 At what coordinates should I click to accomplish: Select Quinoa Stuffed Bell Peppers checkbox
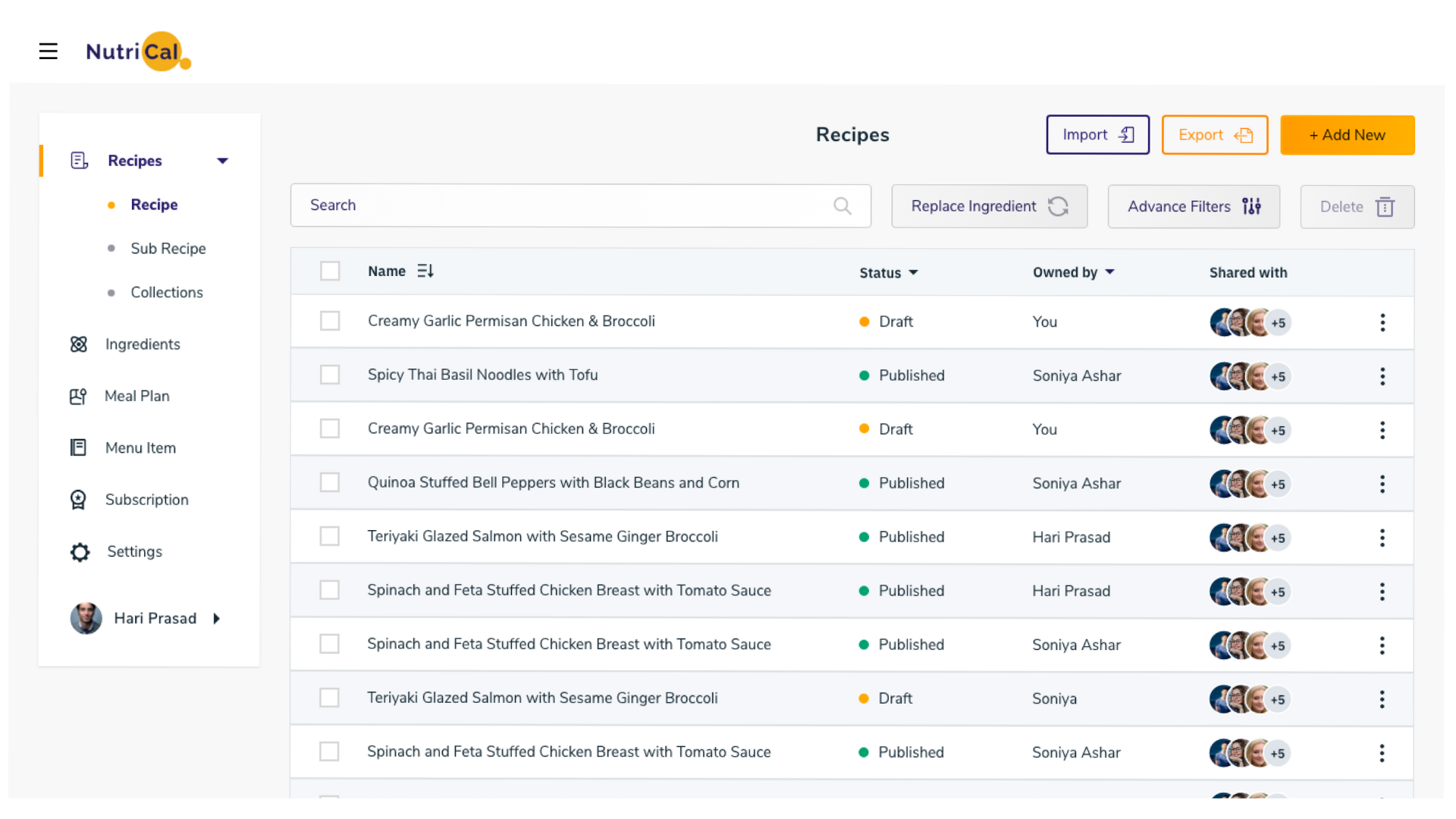[x=330, y=482]
